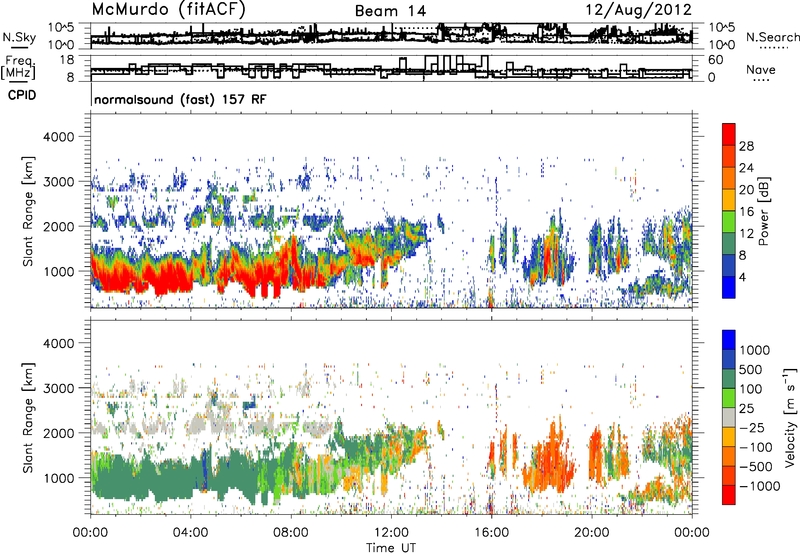
Task: Click the "04:00" time tick label
Action: point(190,533)
